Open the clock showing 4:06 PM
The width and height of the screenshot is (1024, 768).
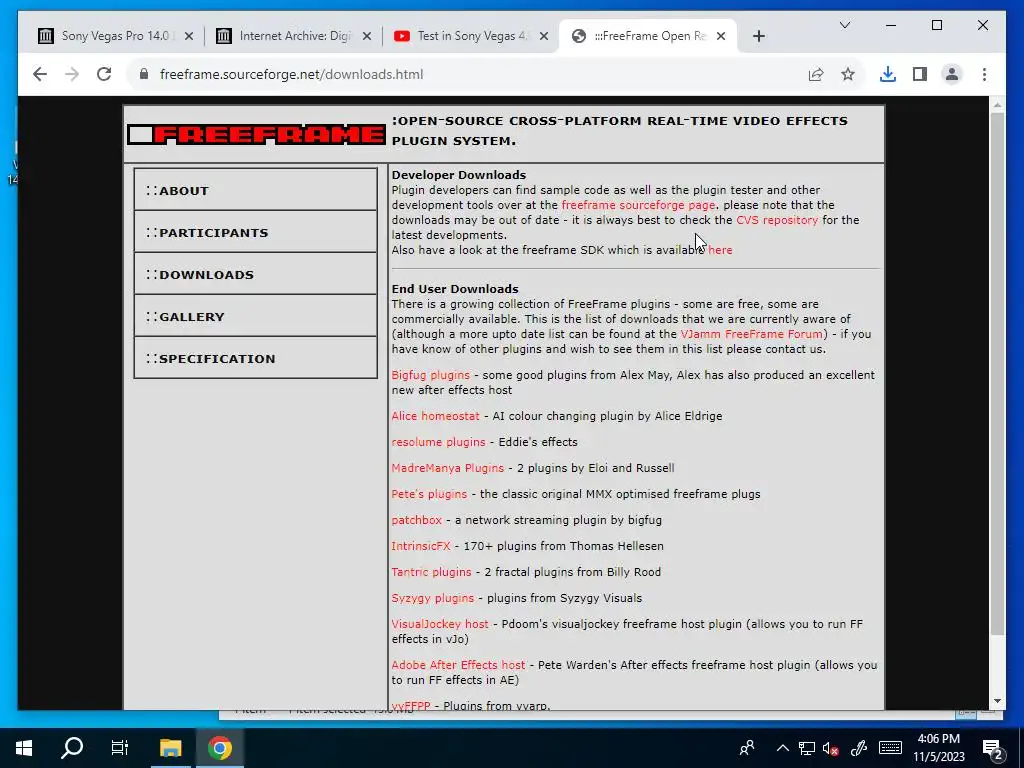click(938, 748)
